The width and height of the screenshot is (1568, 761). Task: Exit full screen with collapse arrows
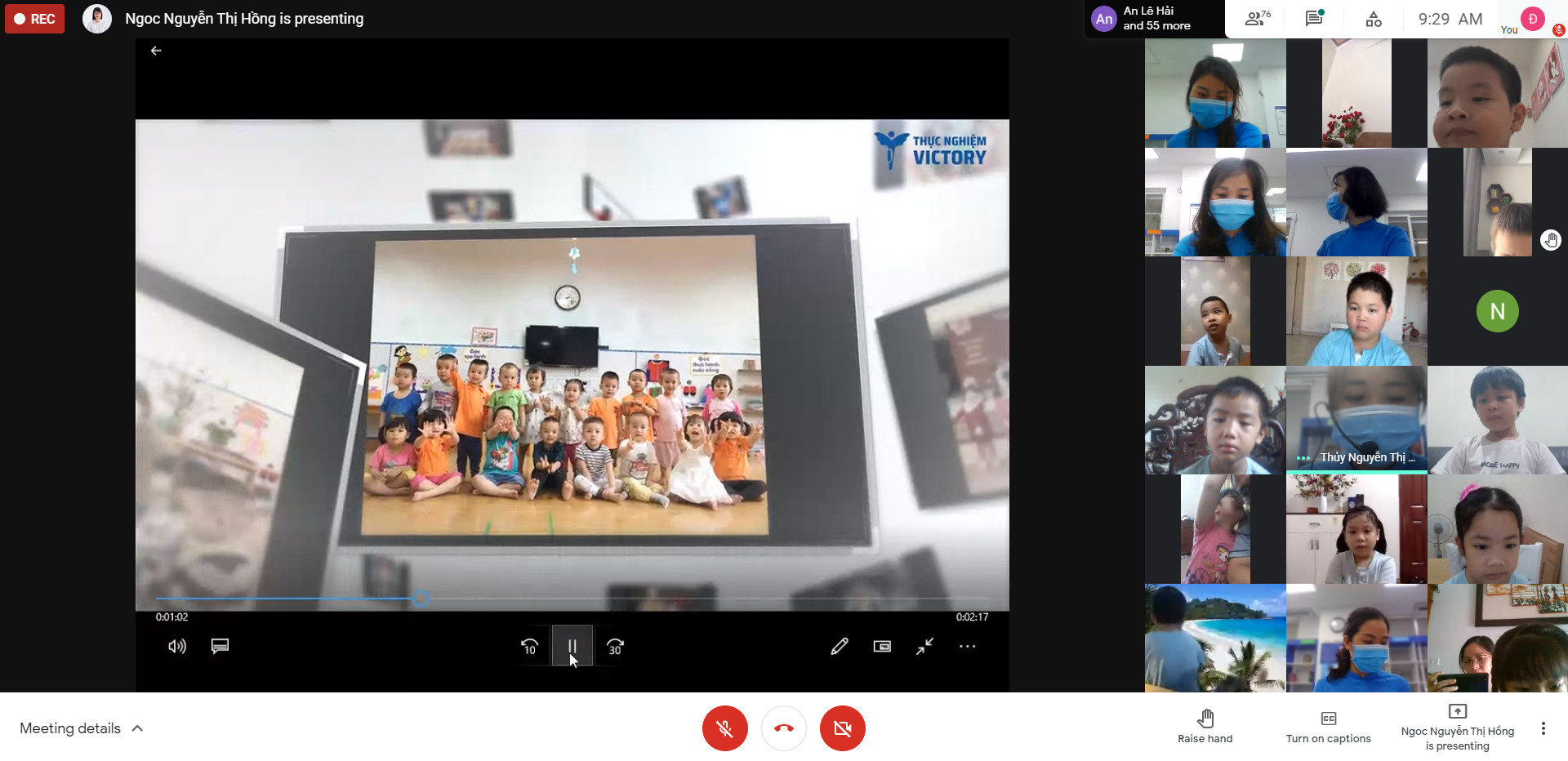pyautogui.click(x=924, y=647)
